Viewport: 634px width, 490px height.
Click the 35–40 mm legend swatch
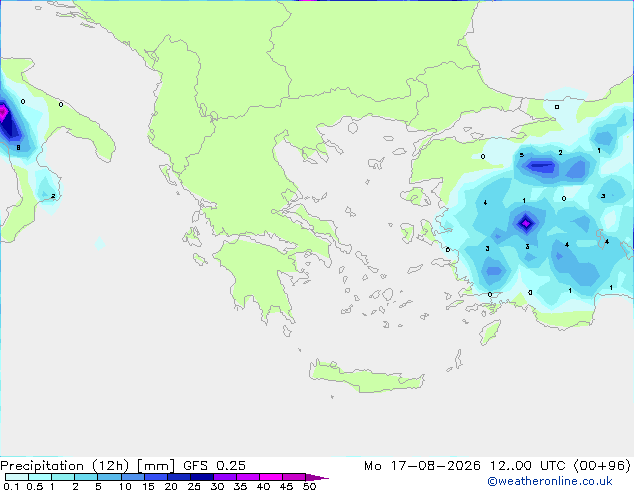(247, 477)
